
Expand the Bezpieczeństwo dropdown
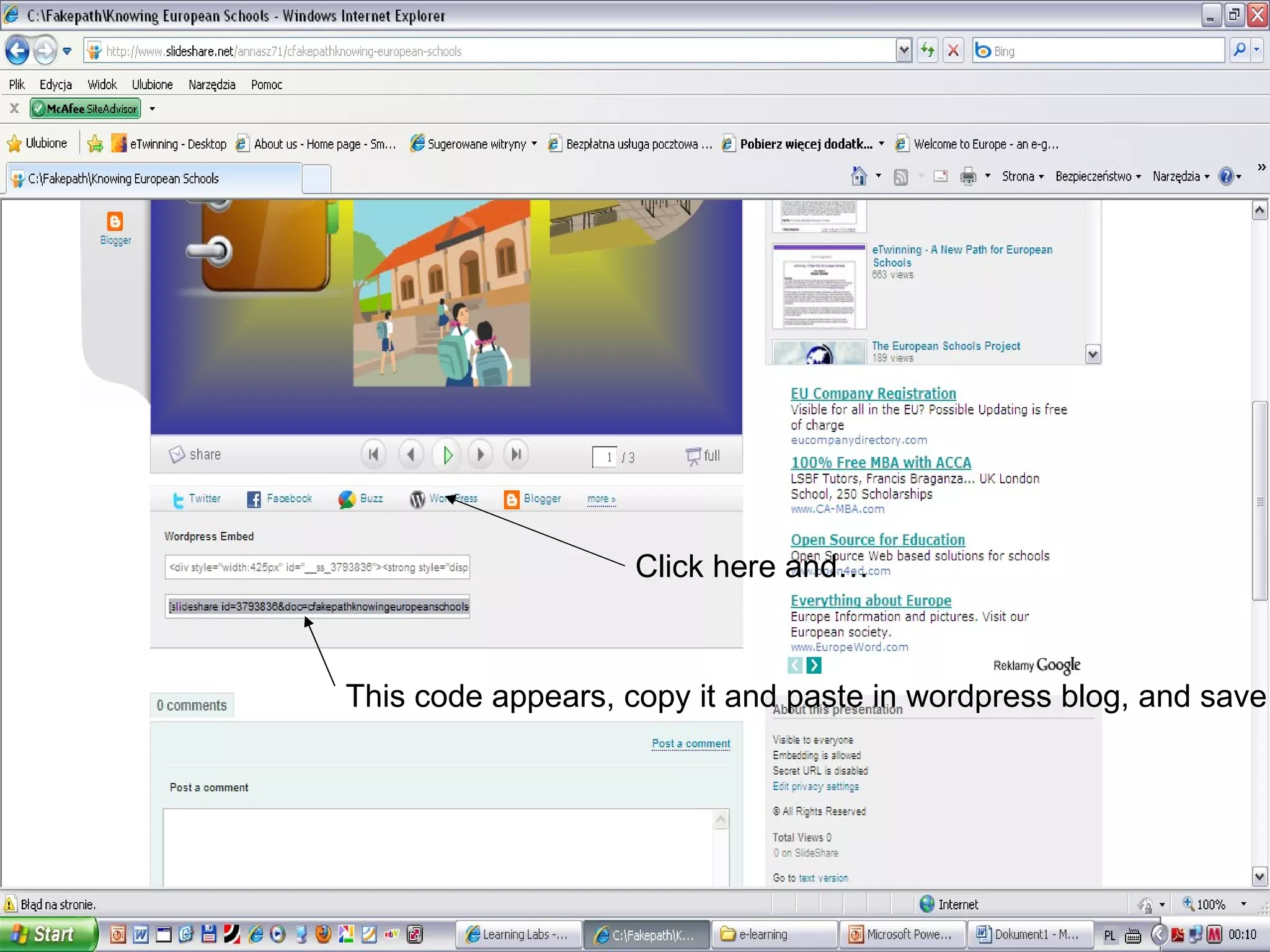[1098, 177]
